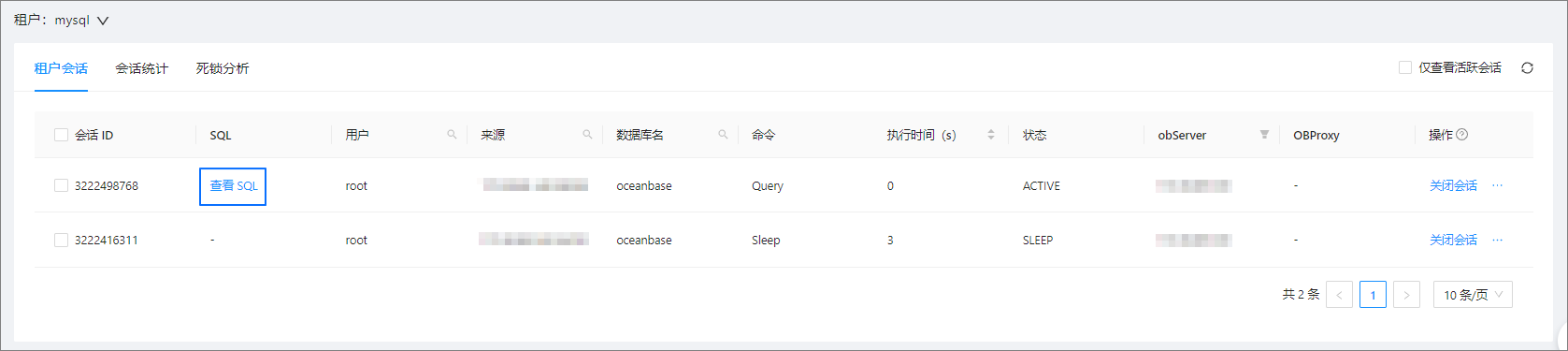1568x351 pixels.
Task: Go to next page arrow
Action: pos(1406,295)
